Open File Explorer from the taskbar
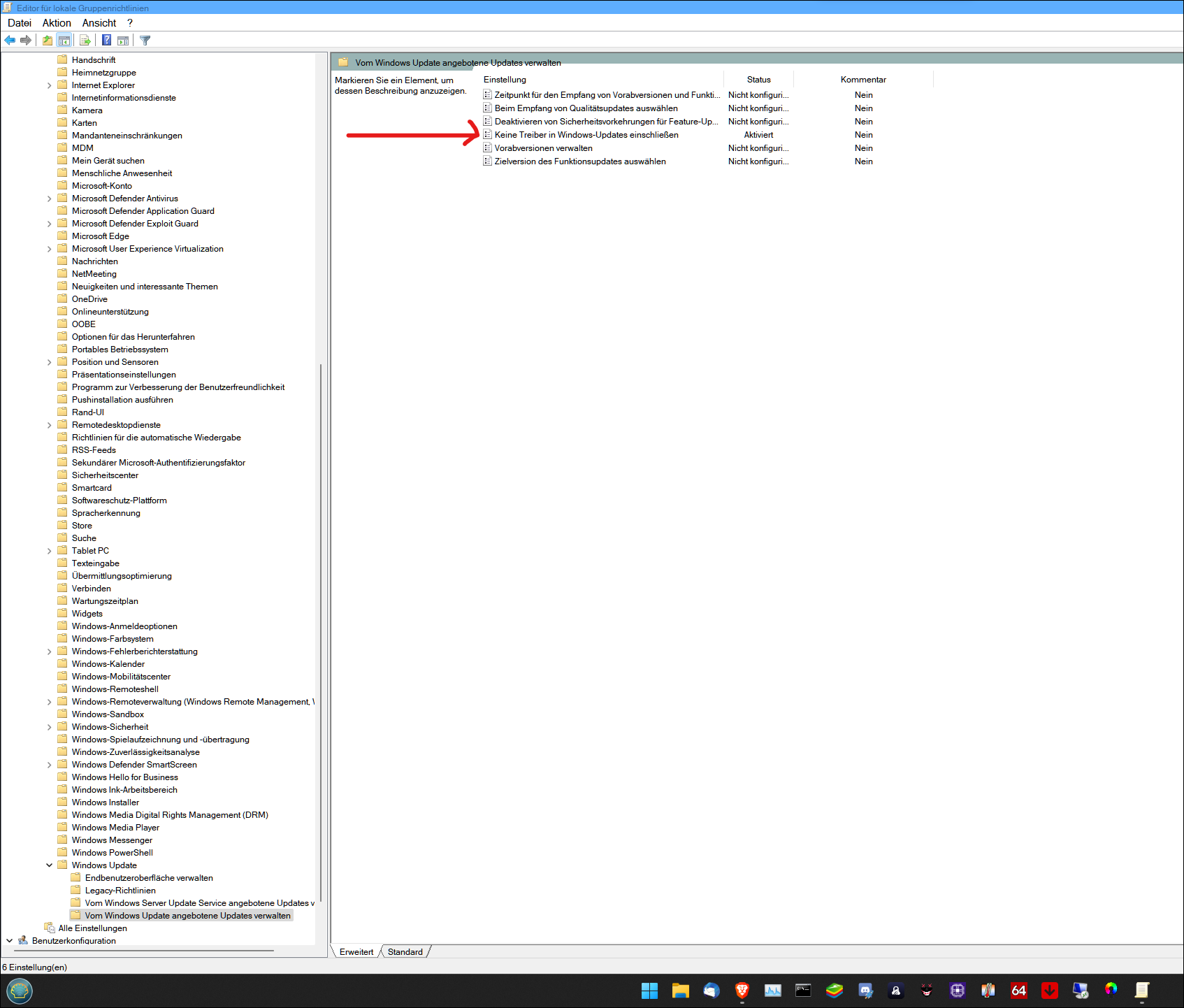The width and height of the screenshot is (1184, 1008). pos(681,991)
